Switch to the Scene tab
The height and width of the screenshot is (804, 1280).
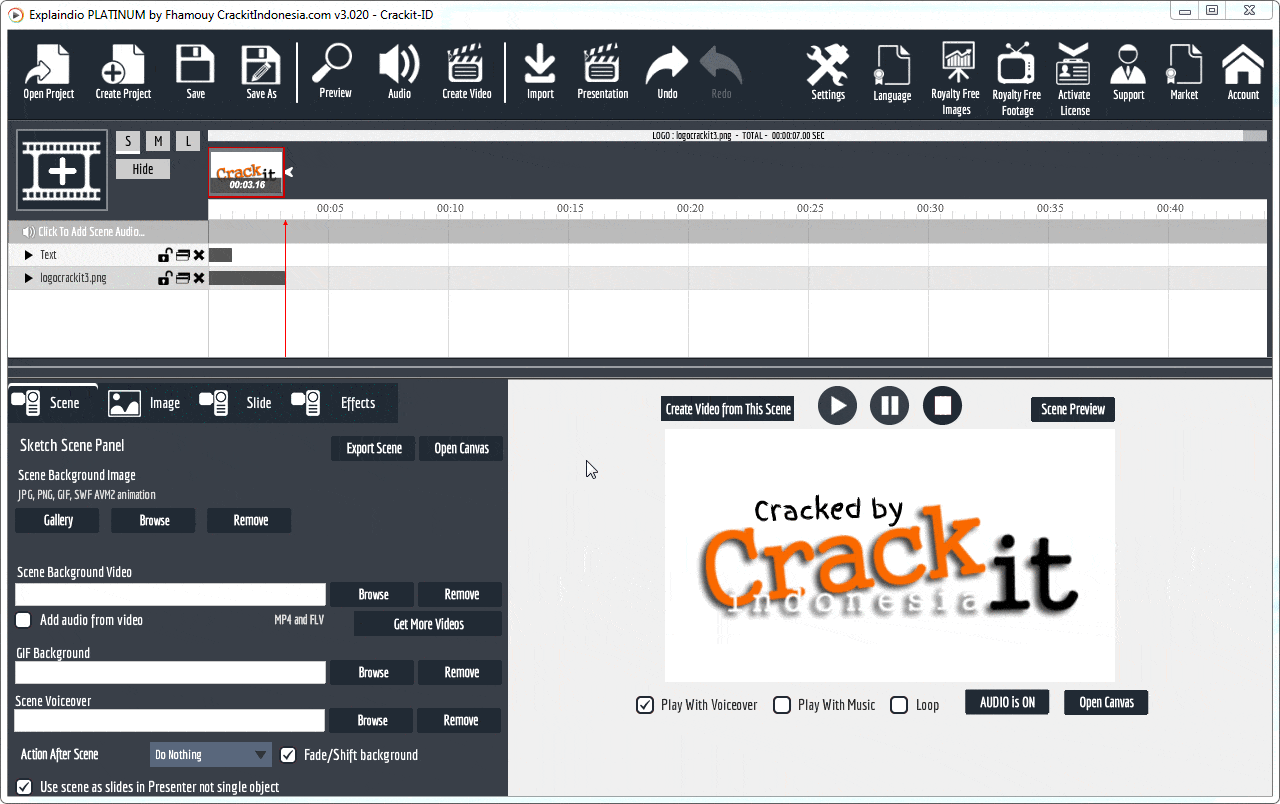[52, 403]
